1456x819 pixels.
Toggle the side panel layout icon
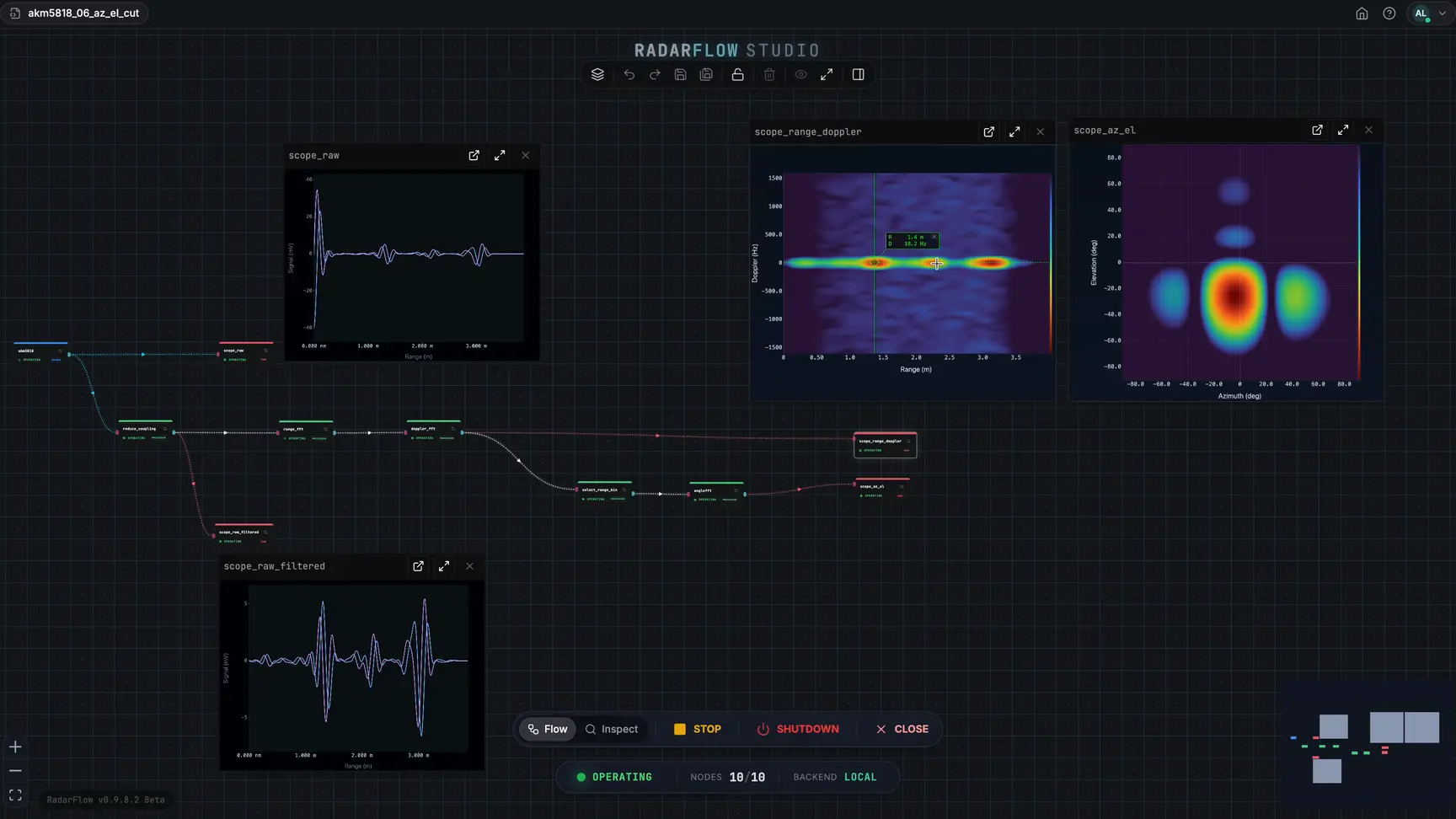pos(858,74)
